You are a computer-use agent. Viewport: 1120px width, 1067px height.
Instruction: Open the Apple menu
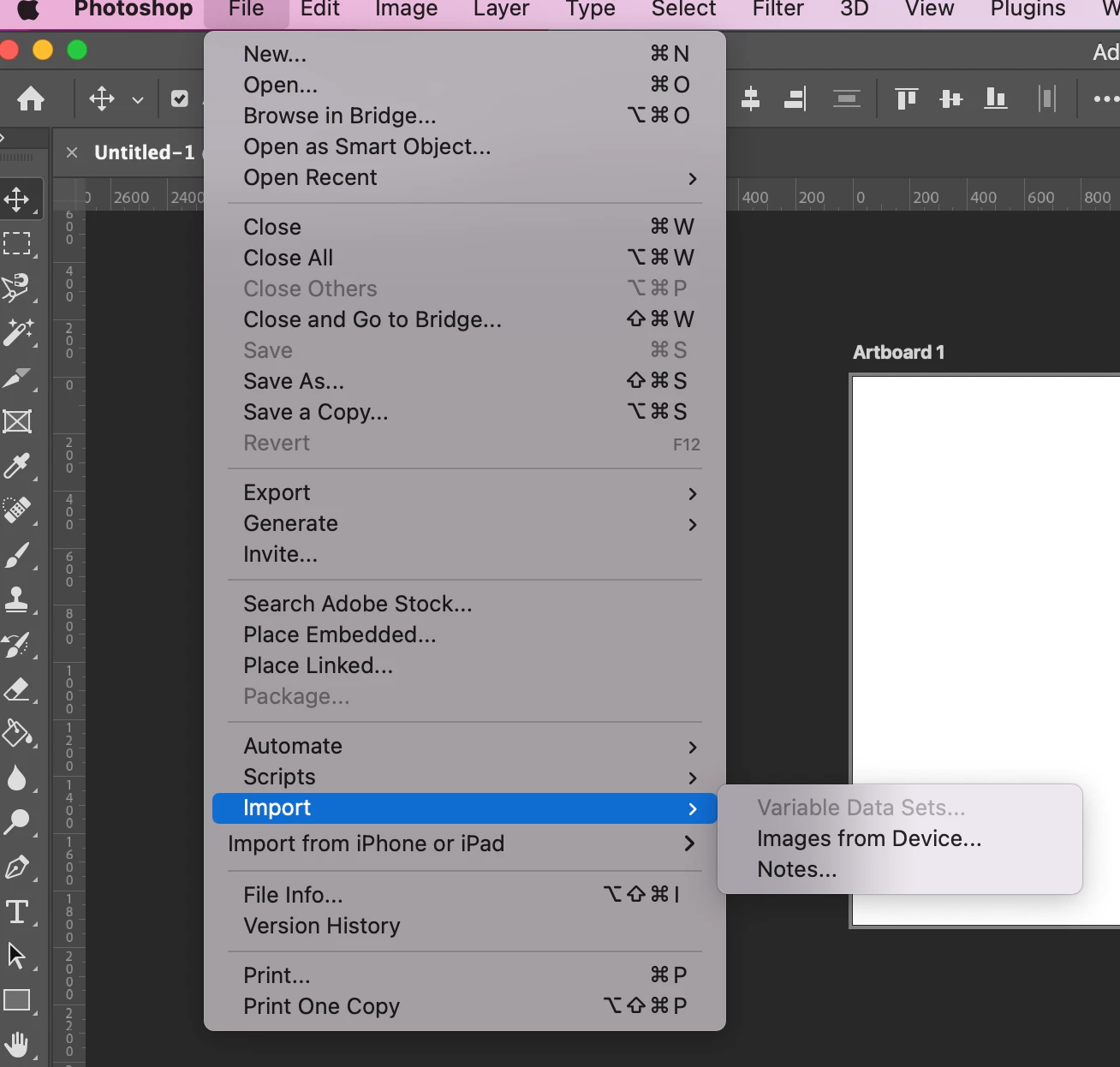pyautogui.click(x=28, y=10)
